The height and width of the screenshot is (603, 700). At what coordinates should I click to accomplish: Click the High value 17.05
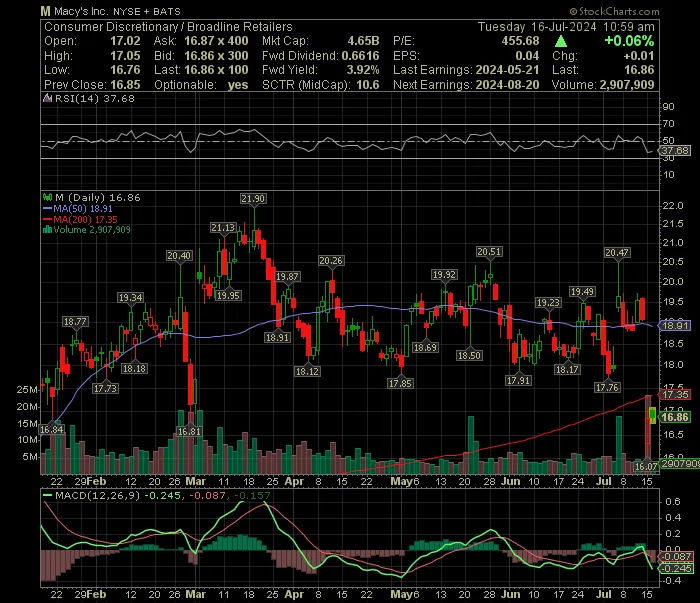click(125, 56)
